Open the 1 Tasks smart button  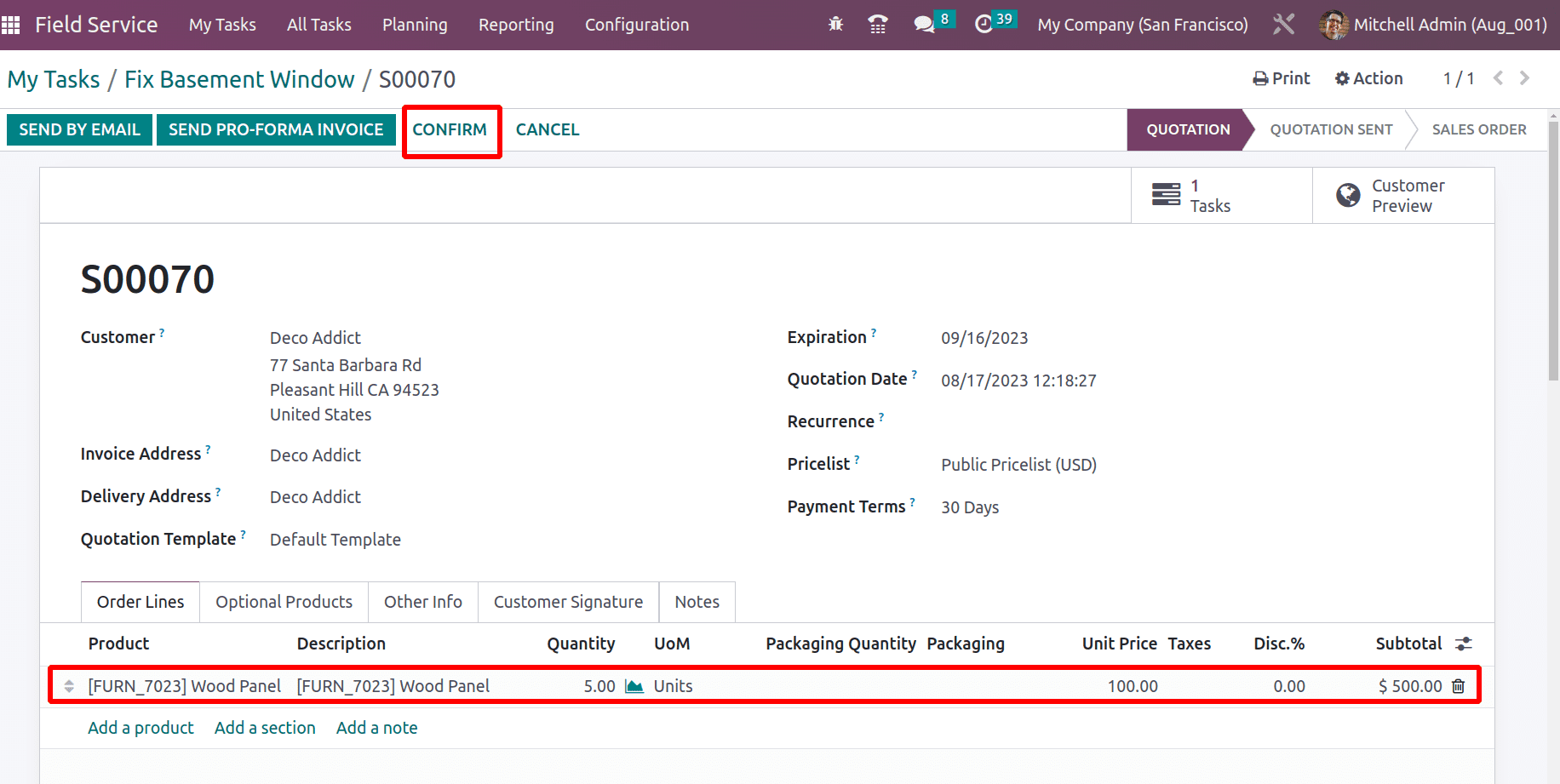pyautogui.click(x=1221, y=196)
